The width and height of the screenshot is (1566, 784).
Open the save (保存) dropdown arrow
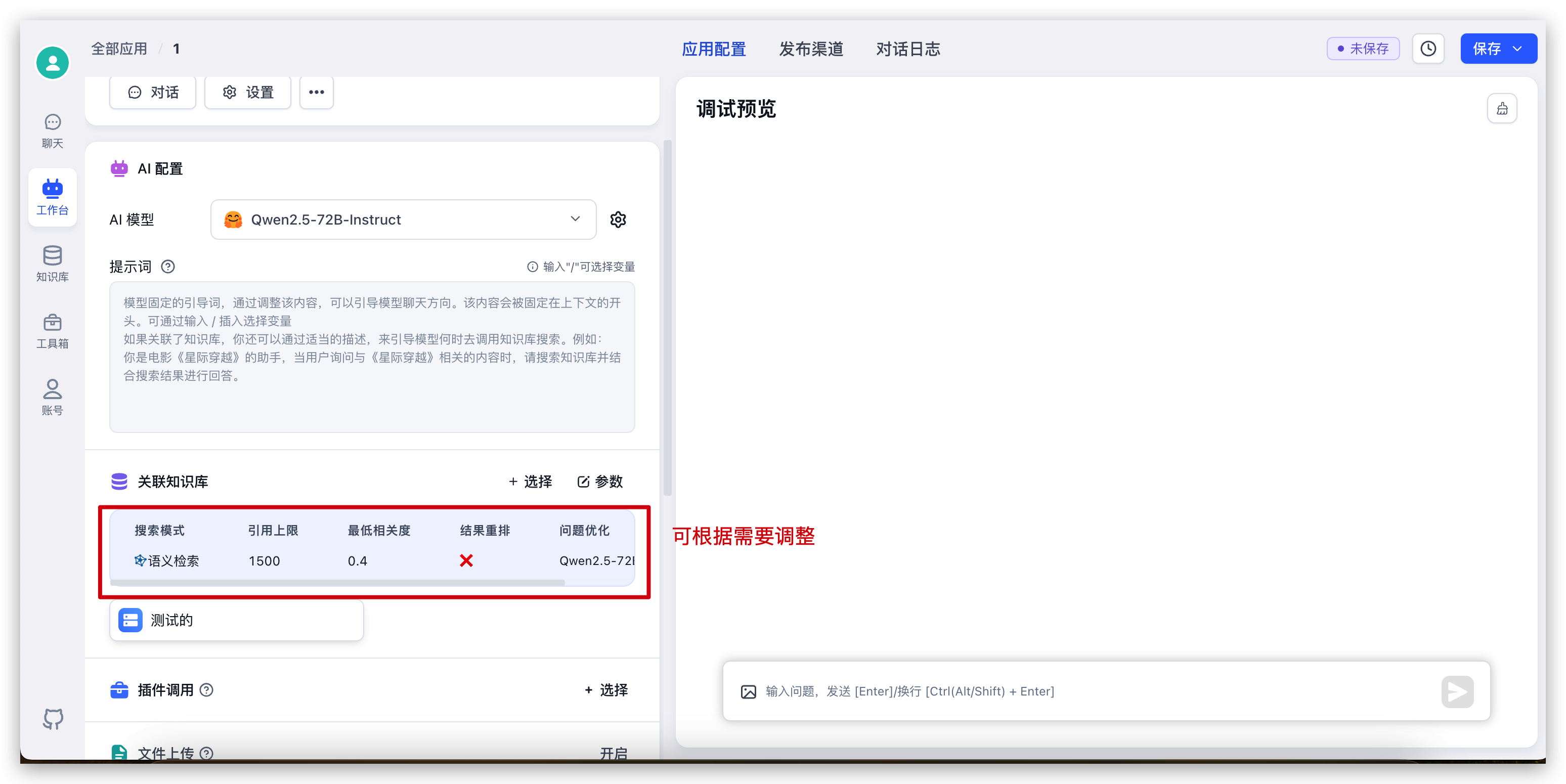[x=1517, y=49]
